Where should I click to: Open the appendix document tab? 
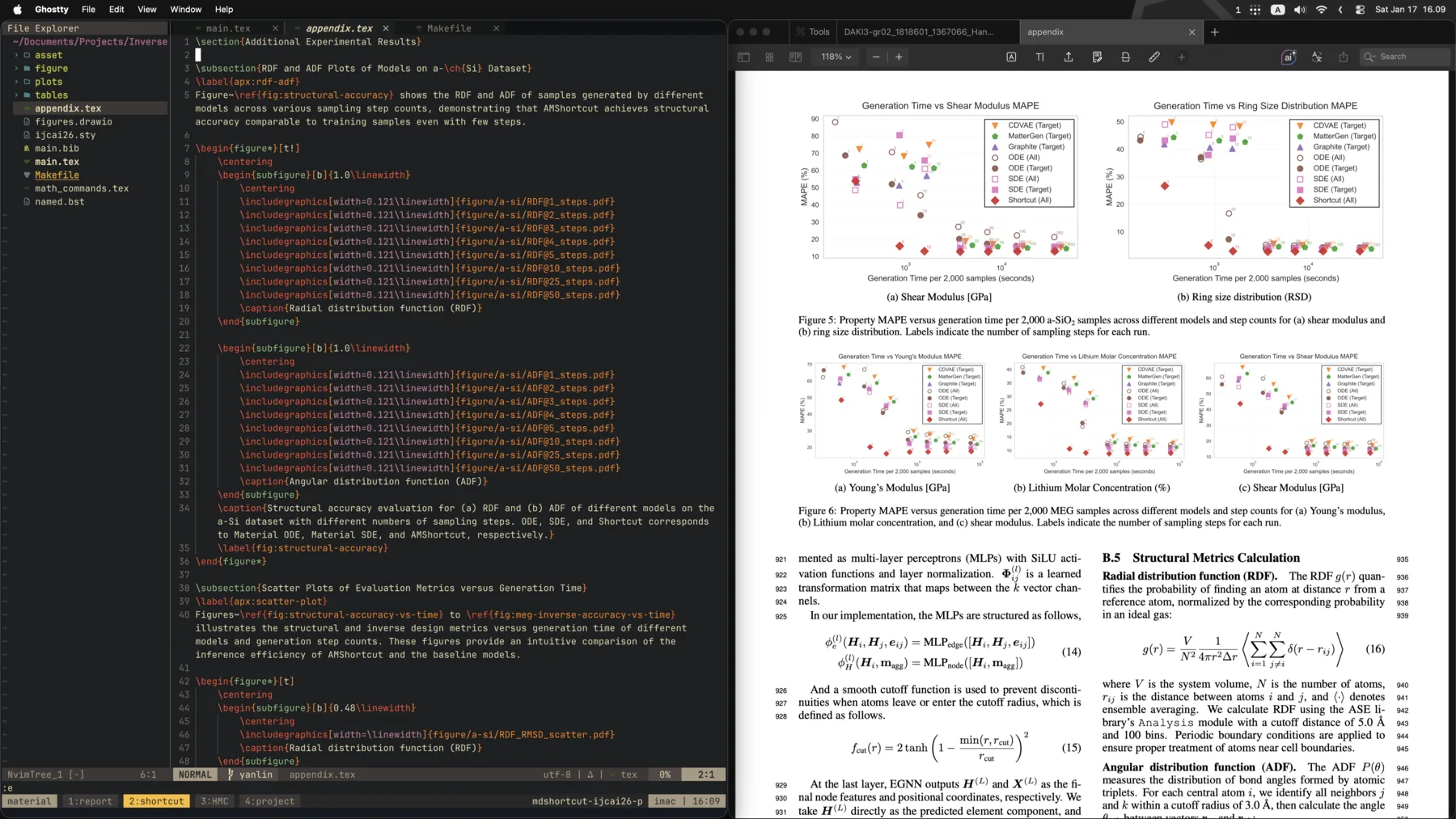pyautogui.click(x=1046, y=32)
